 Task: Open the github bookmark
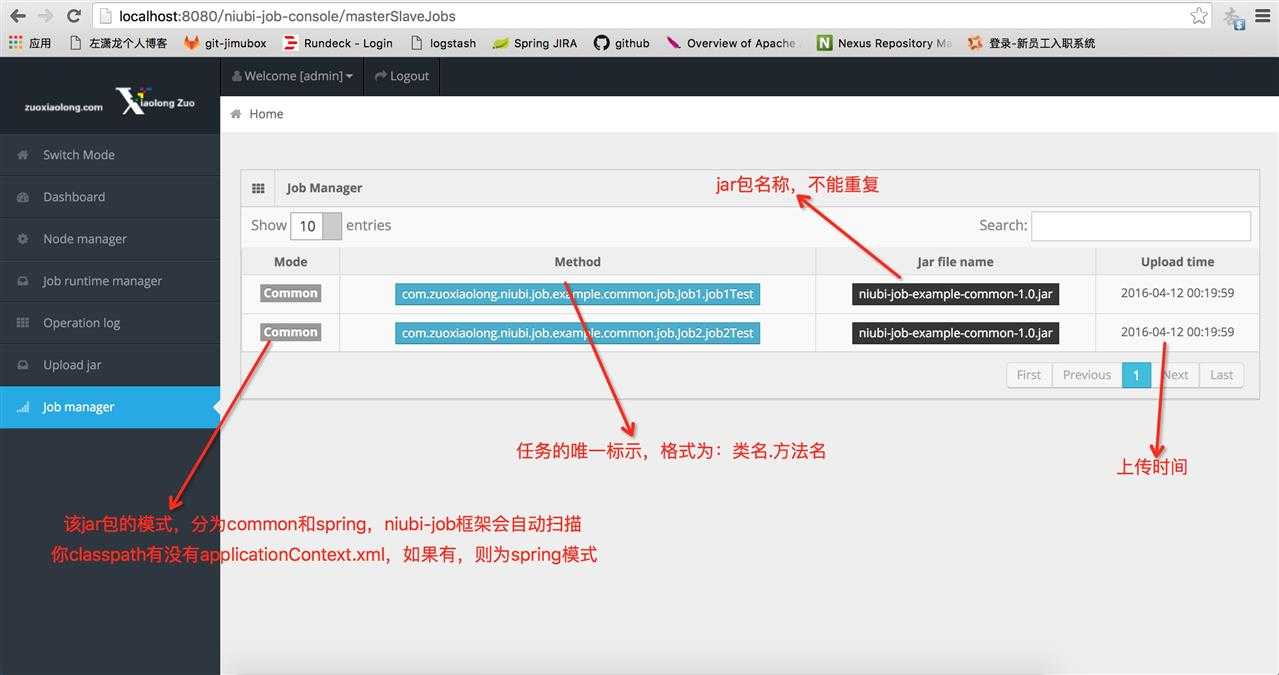point(622,43)
